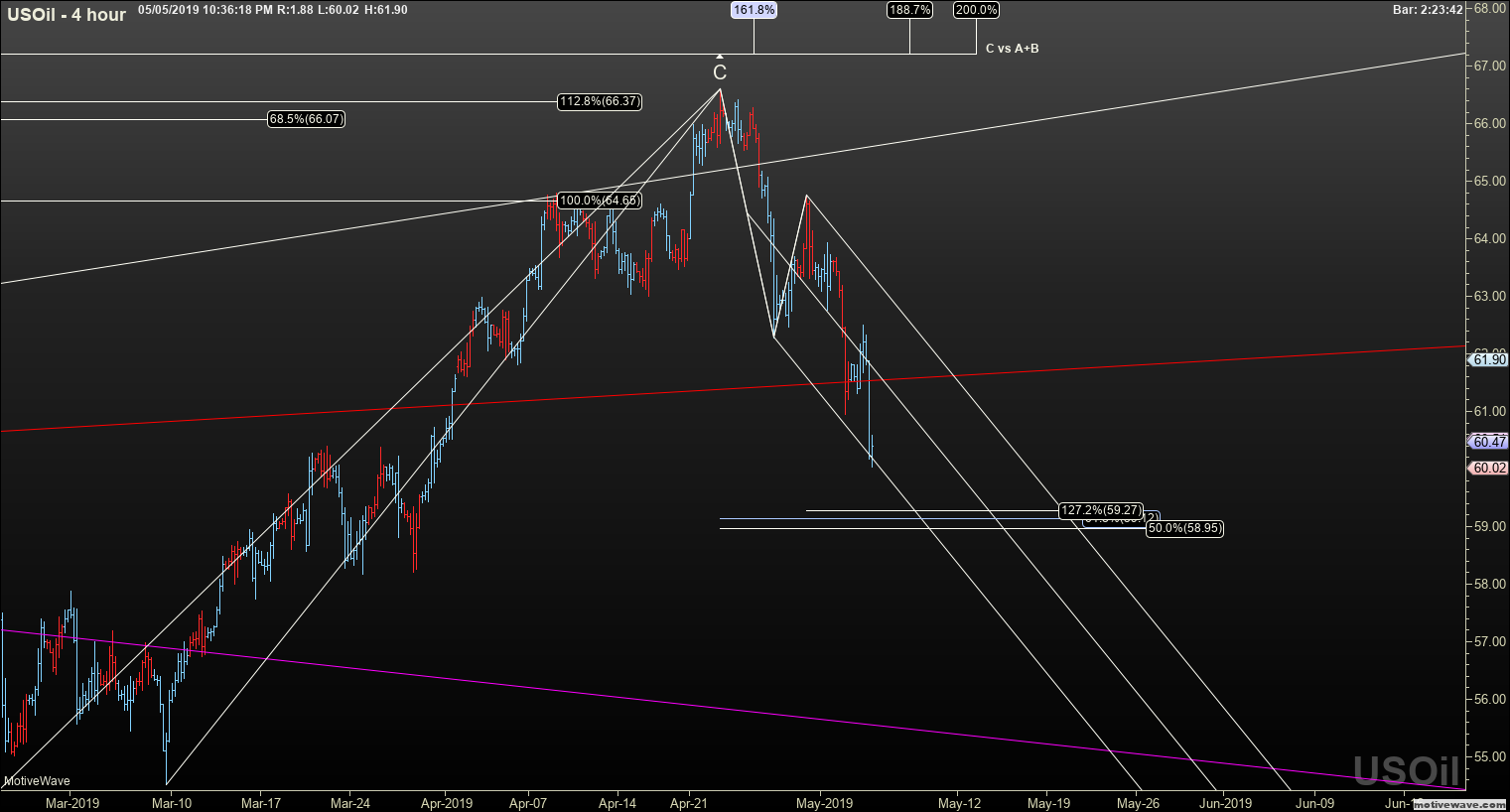Click the 60.47 price tag on axis

(1489, 442)
